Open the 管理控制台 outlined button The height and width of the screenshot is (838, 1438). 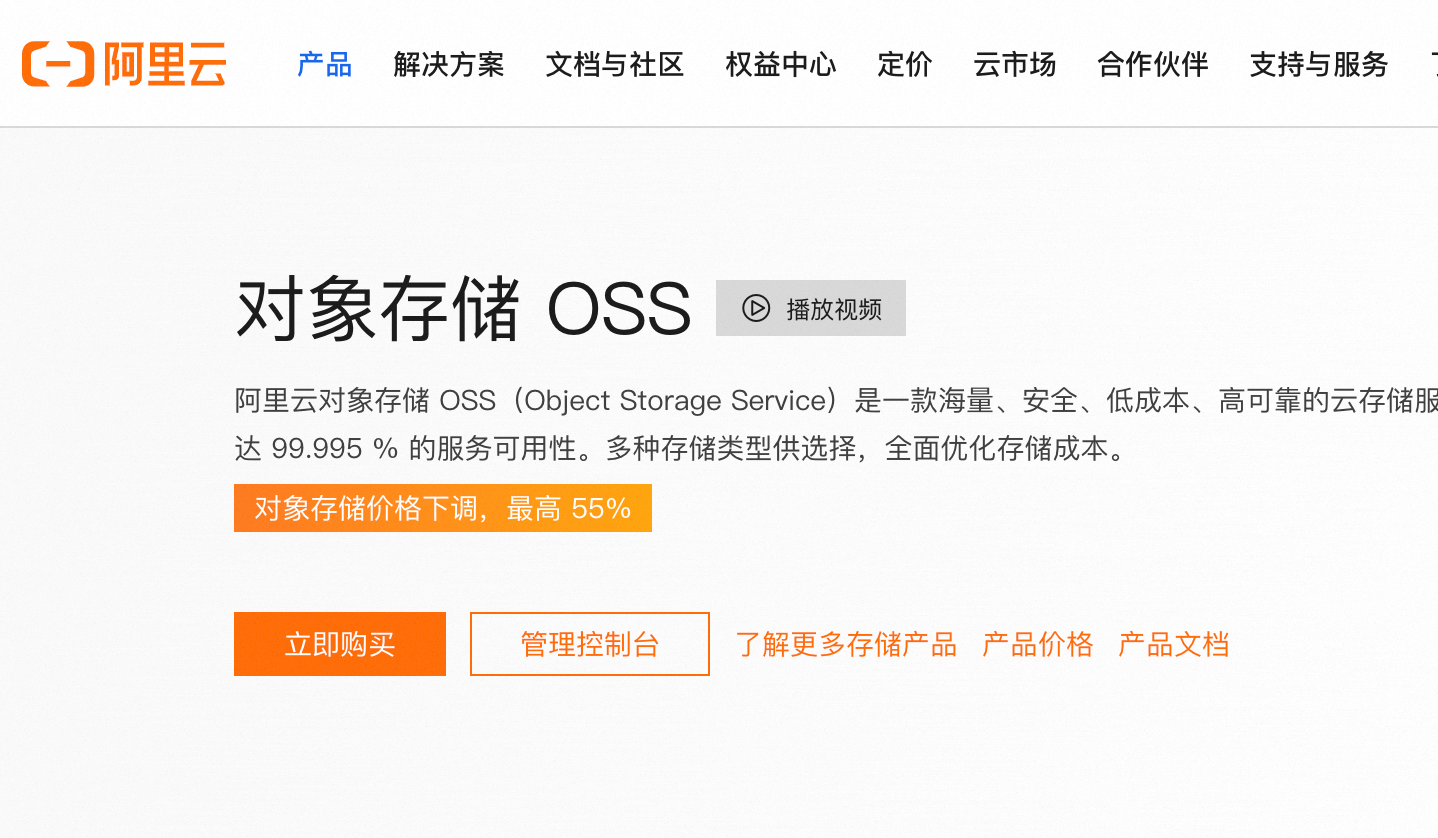pyautogui.click(x=590, y=644)
